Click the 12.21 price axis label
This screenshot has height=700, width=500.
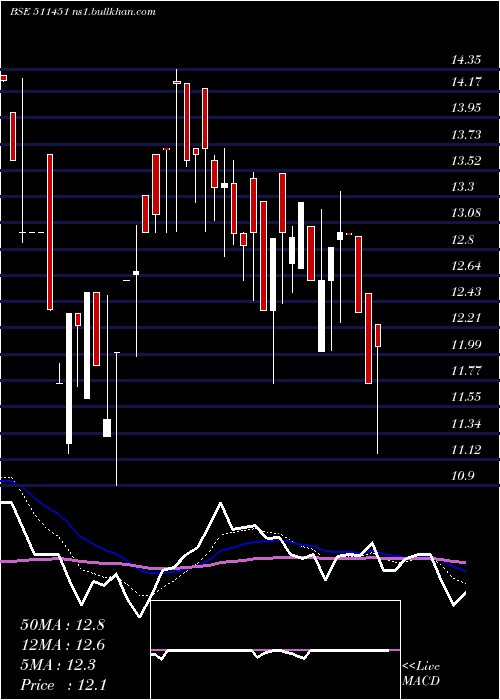pyautogui.click(x=466, y=318)
